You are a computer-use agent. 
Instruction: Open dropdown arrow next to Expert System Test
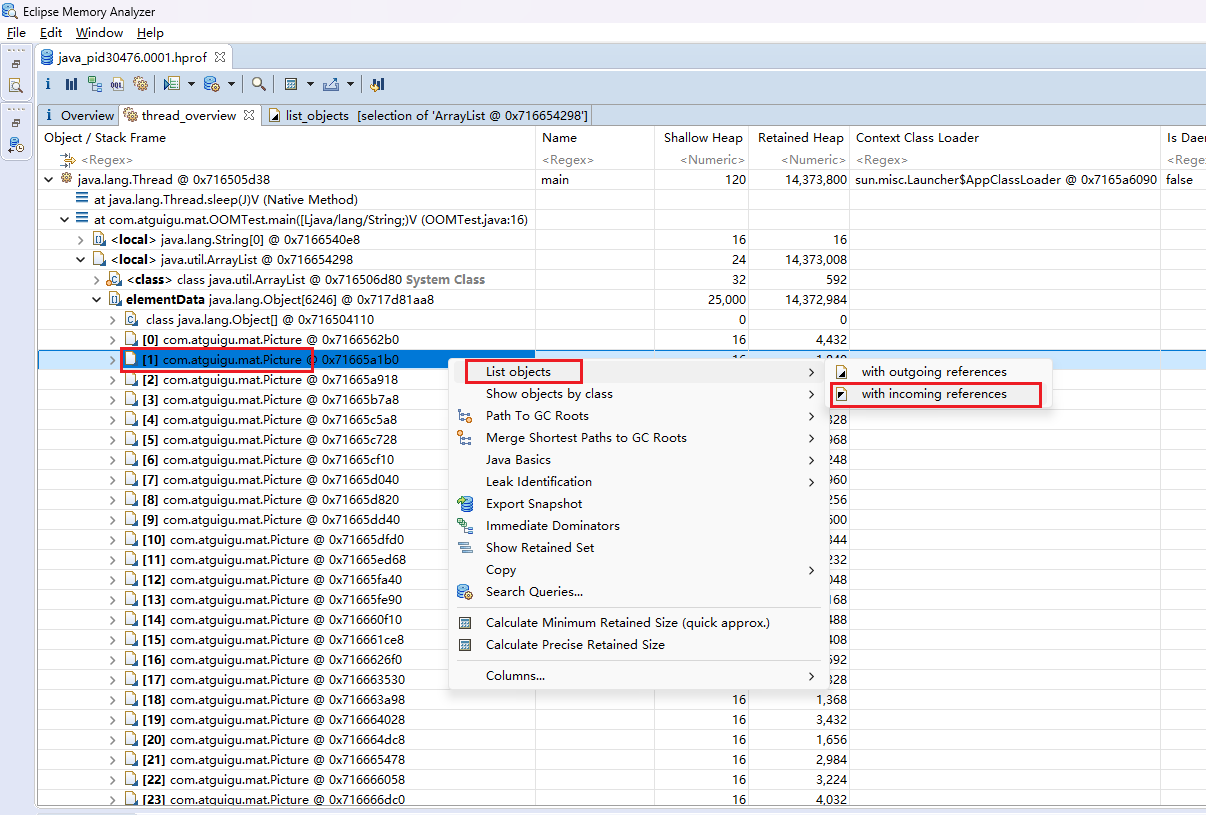(190, 84)
